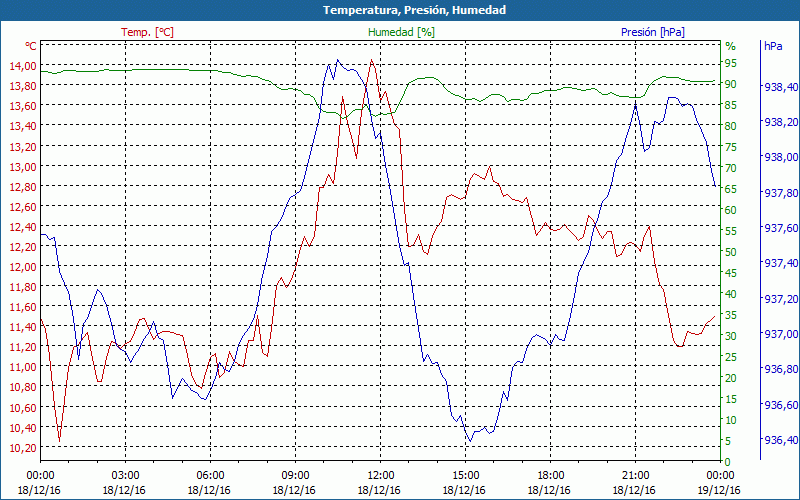Click the '12,00' temperature axis value

coord(22,266)
